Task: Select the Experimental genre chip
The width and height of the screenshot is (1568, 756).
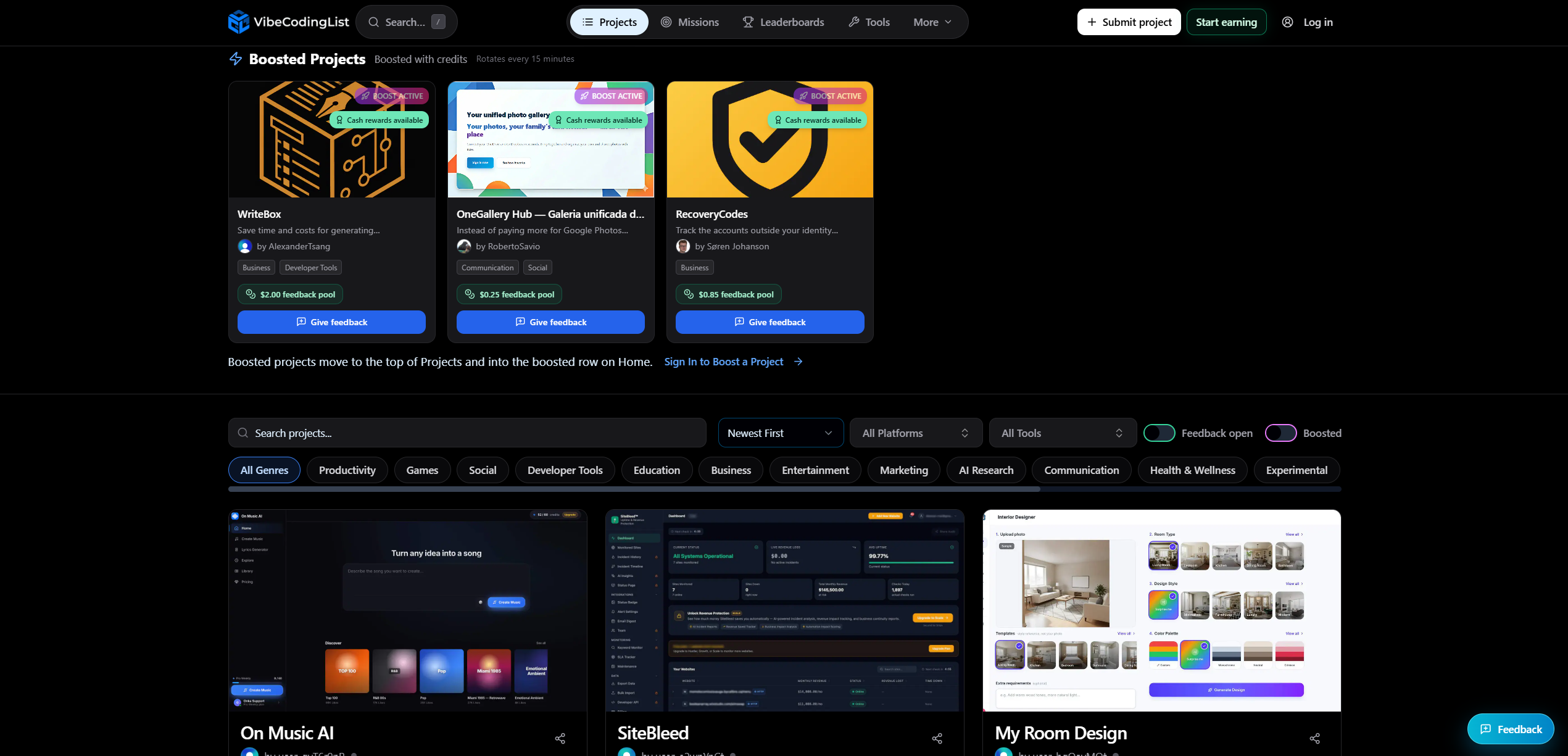Action: click(1296, 470)
